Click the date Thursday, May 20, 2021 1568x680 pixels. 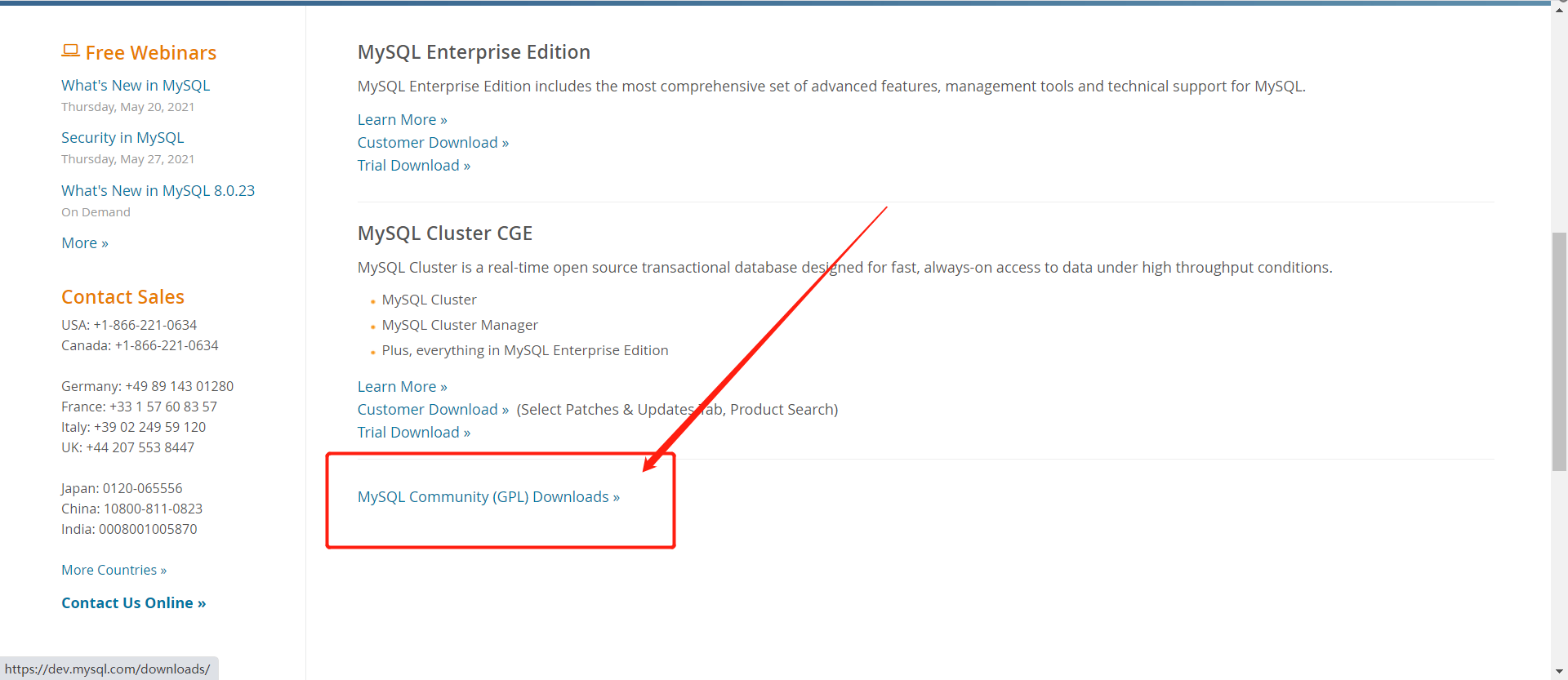pyautogui.click(x=127, y=107)
